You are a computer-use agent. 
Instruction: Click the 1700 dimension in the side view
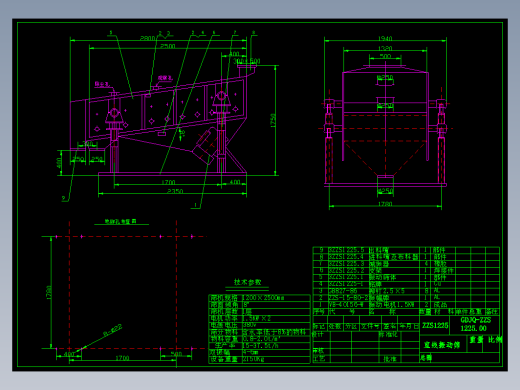168,182
